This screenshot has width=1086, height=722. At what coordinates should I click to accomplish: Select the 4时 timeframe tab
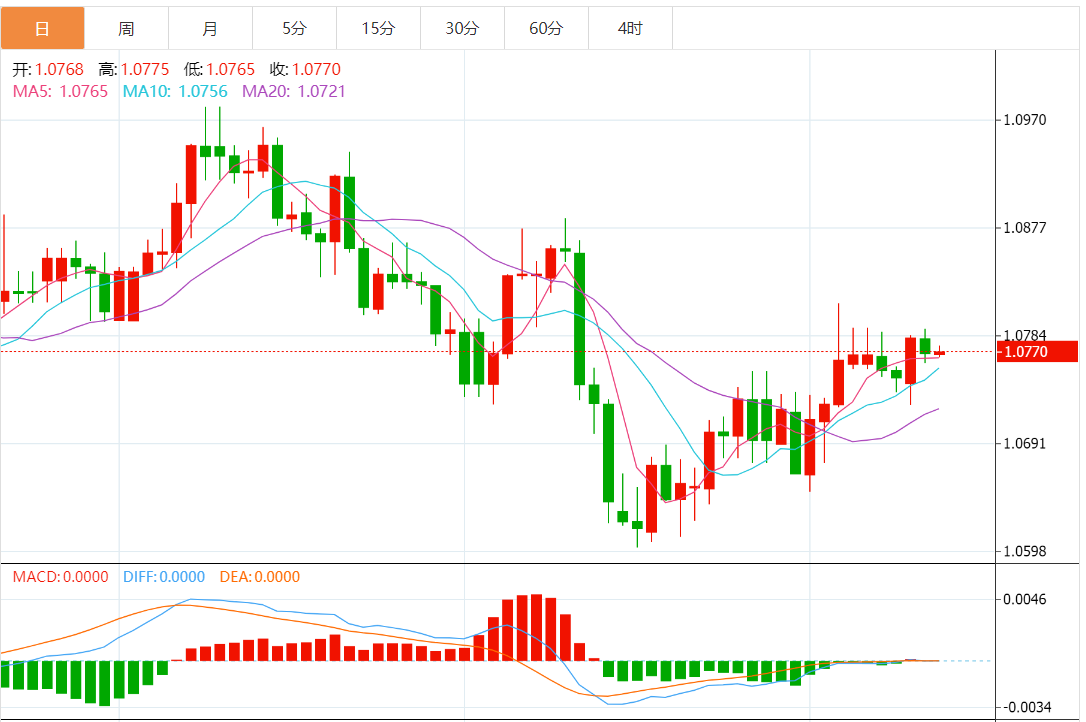point(630,28)
